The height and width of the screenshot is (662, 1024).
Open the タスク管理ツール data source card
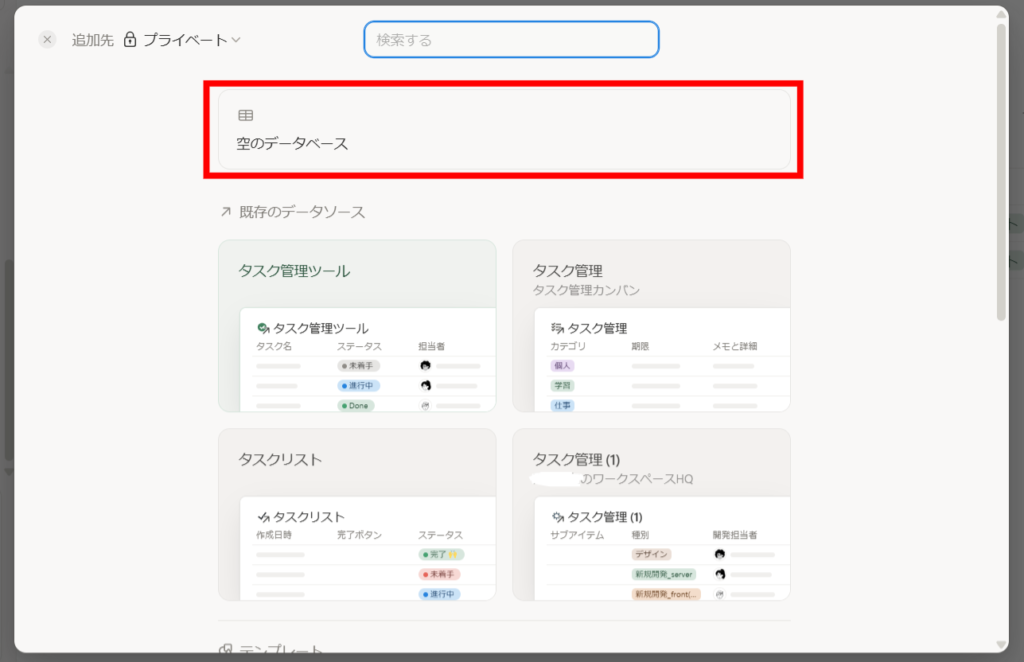coord(357,326)
